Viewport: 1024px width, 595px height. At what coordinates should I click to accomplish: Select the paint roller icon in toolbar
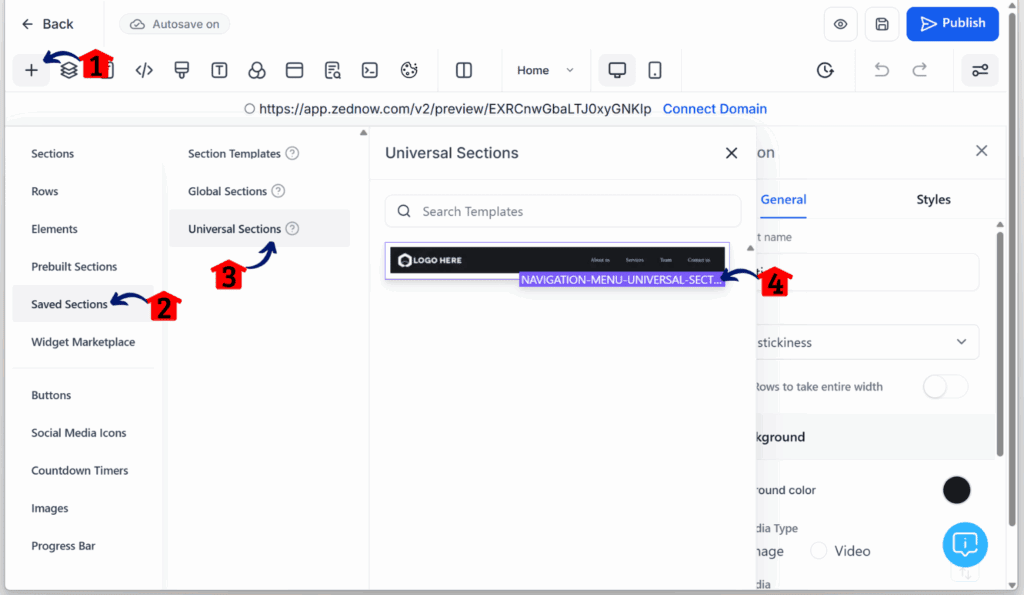(182, 71)
